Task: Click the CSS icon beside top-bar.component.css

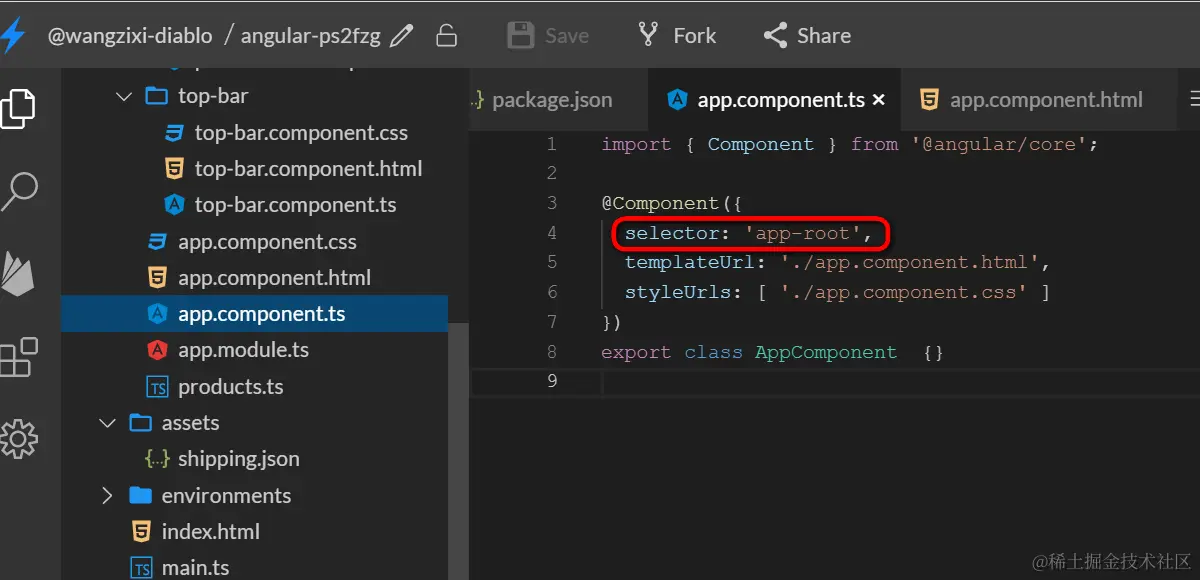Action: click(x=174, y=133)
